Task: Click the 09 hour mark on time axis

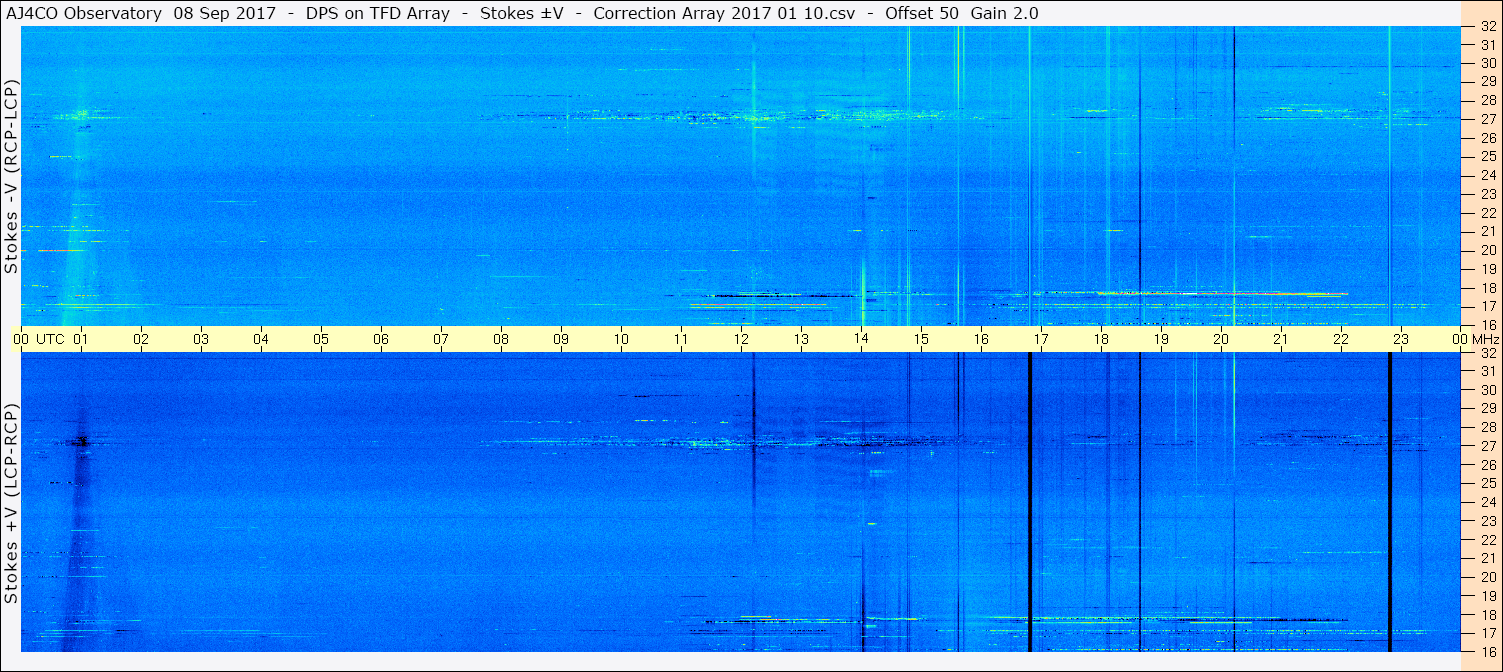Action: coord(561,339)
